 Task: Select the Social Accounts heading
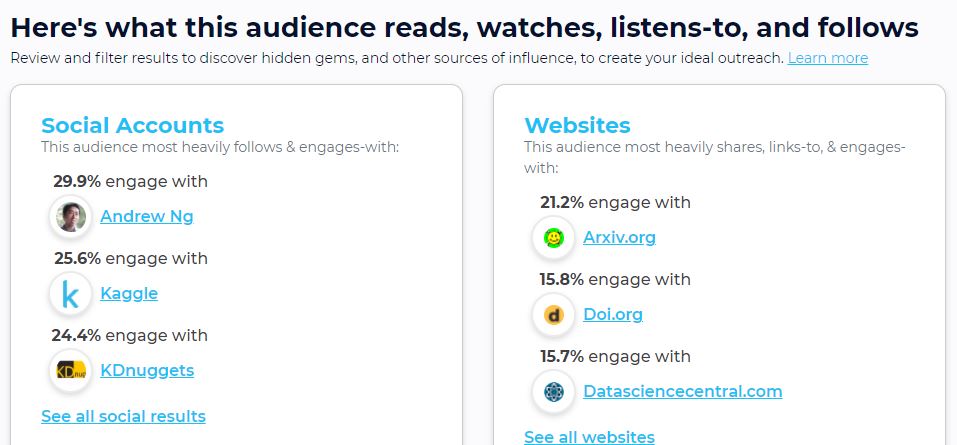pos(132,125)
